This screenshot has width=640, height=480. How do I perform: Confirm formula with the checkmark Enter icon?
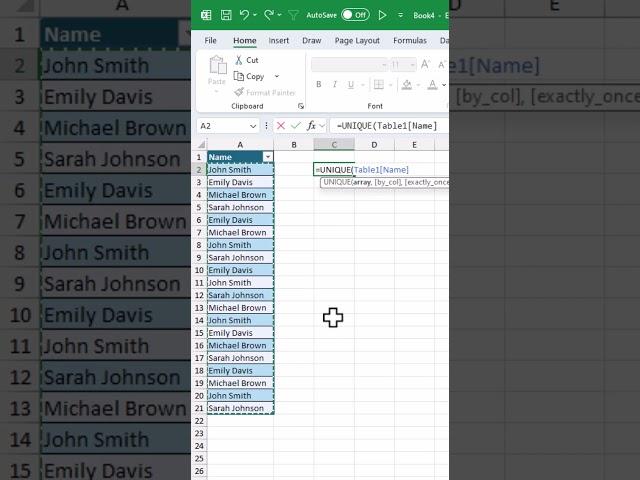tap(296, 126)
